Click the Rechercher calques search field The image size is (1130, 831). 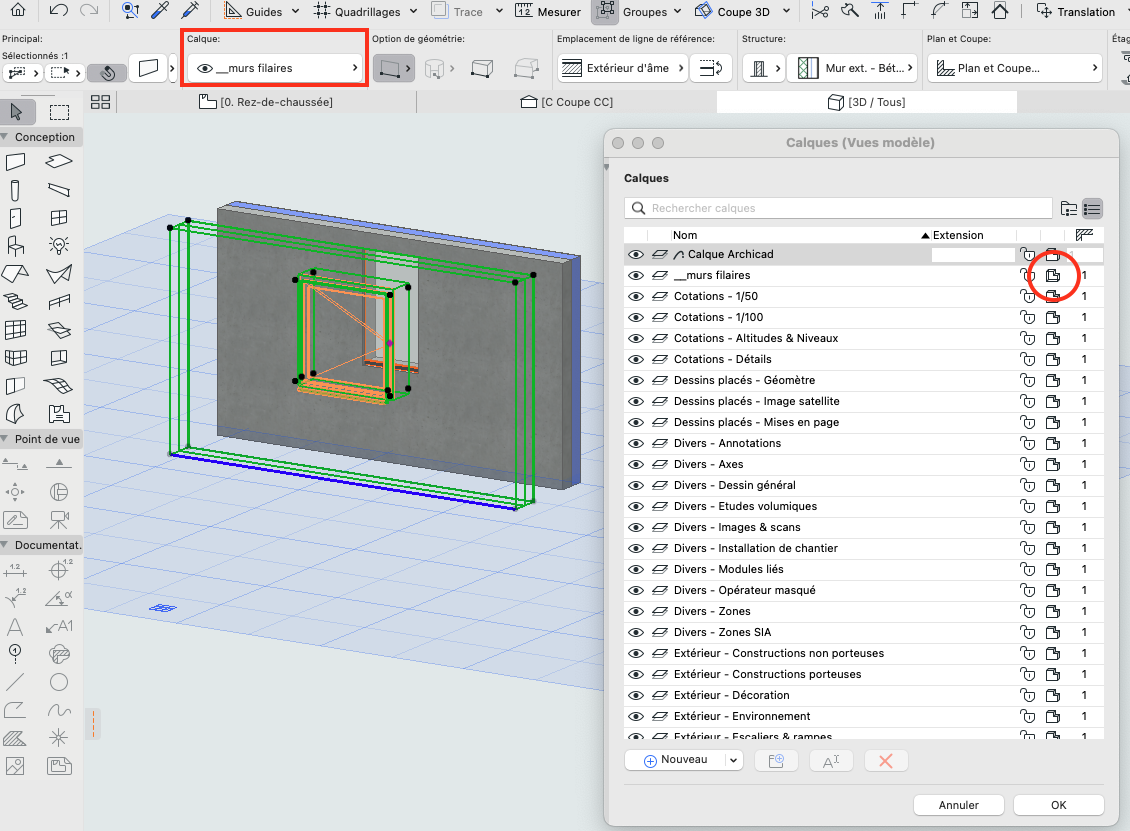[838, 208]
